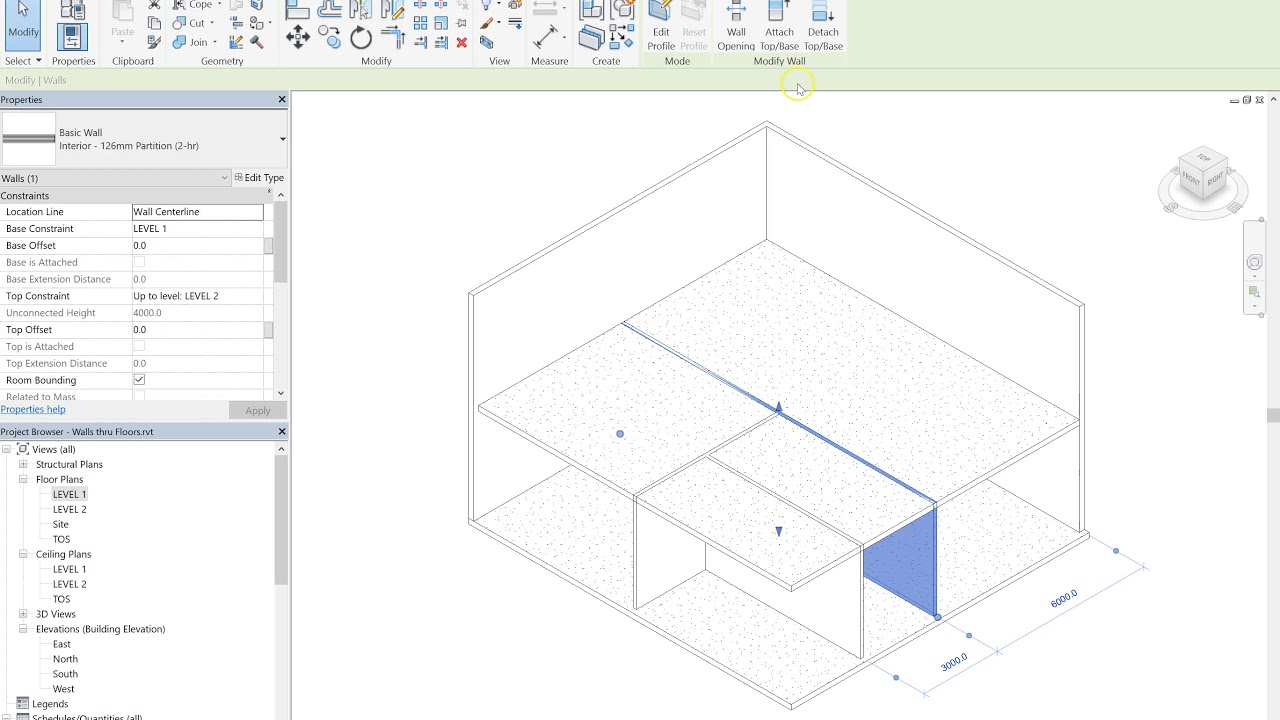Click the Demolish hammer icon
1280x720 pixels.
point(257,42)
